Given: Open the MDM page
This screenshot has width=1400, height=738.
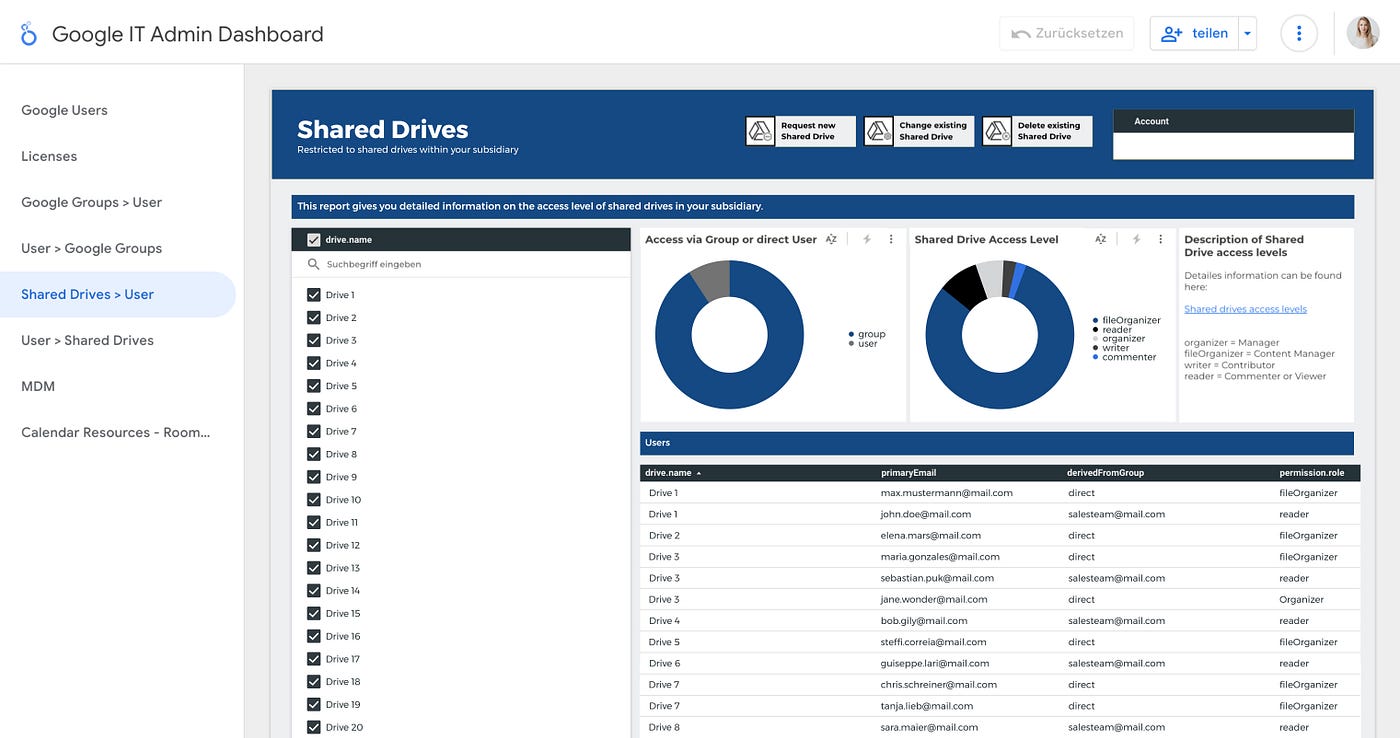Looking at the screenshot, I should pyautogui.click(x=38, y=386).
